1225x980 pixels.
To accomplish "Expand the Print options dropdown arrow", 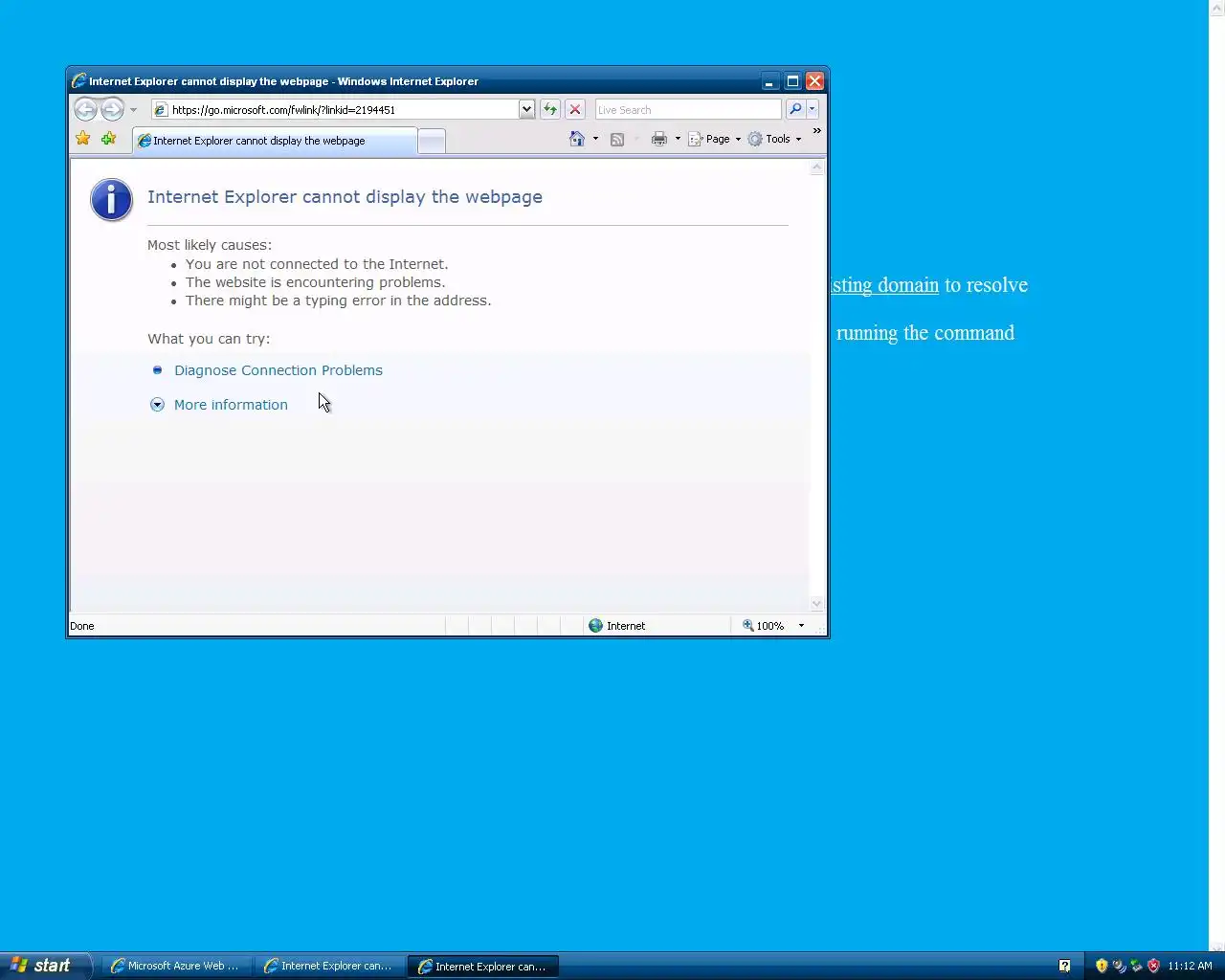I will (678, 139).
